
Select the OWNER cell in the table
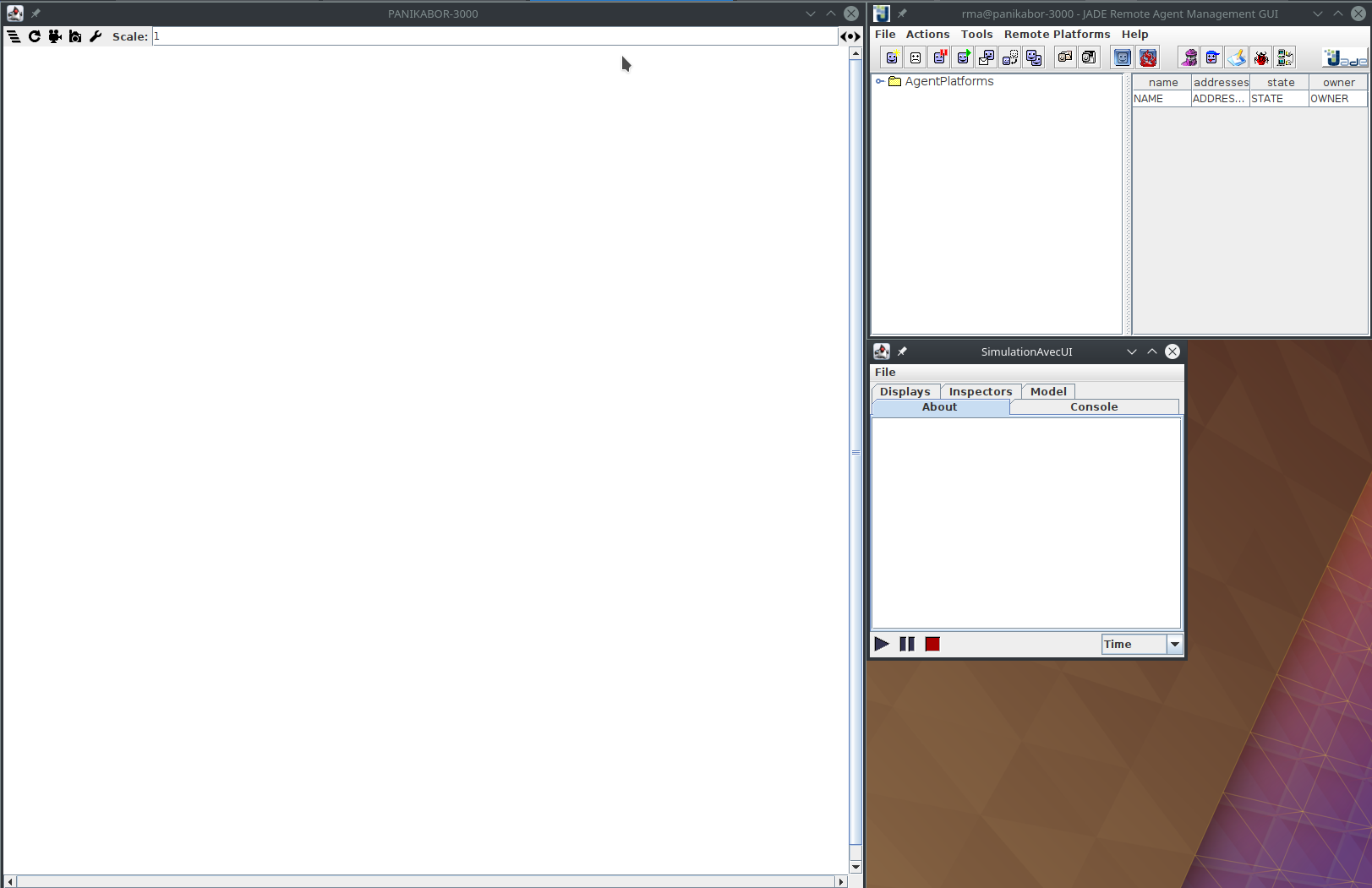1338,99
